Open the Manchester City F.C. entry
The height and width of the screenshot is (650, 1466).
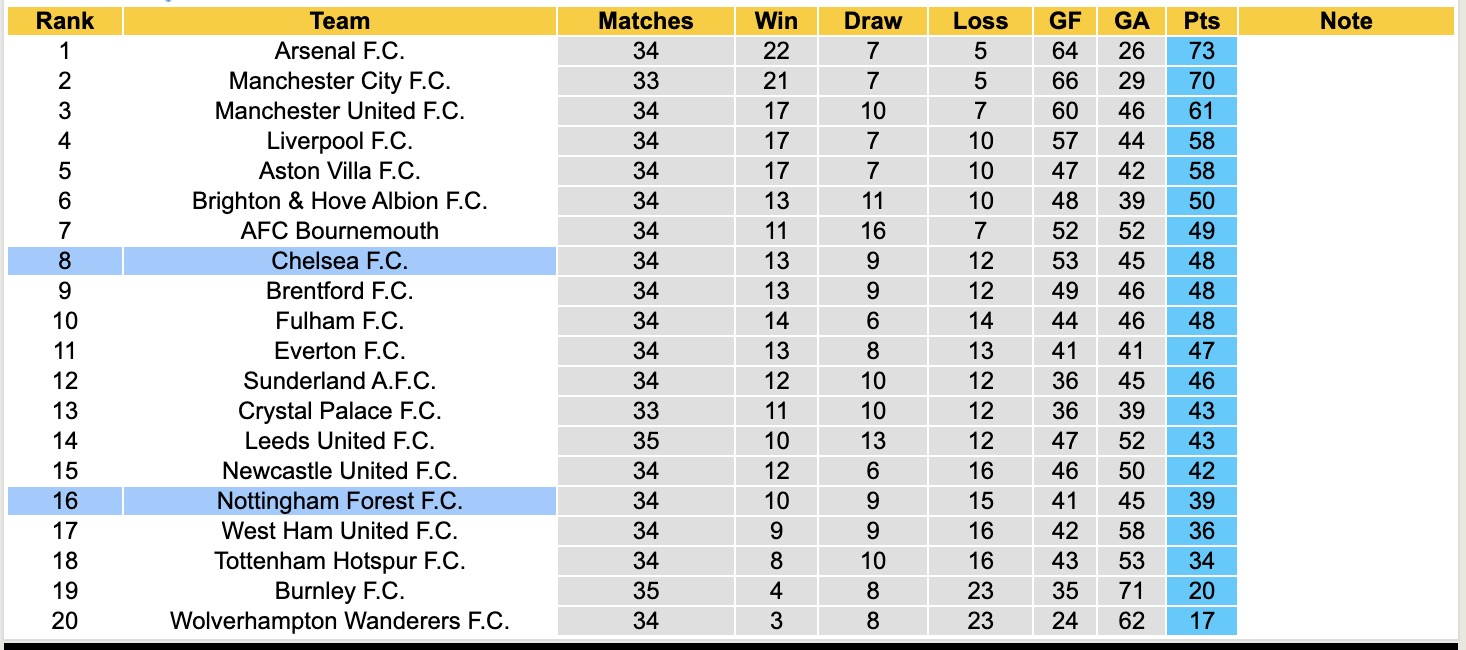click(340, 81)
